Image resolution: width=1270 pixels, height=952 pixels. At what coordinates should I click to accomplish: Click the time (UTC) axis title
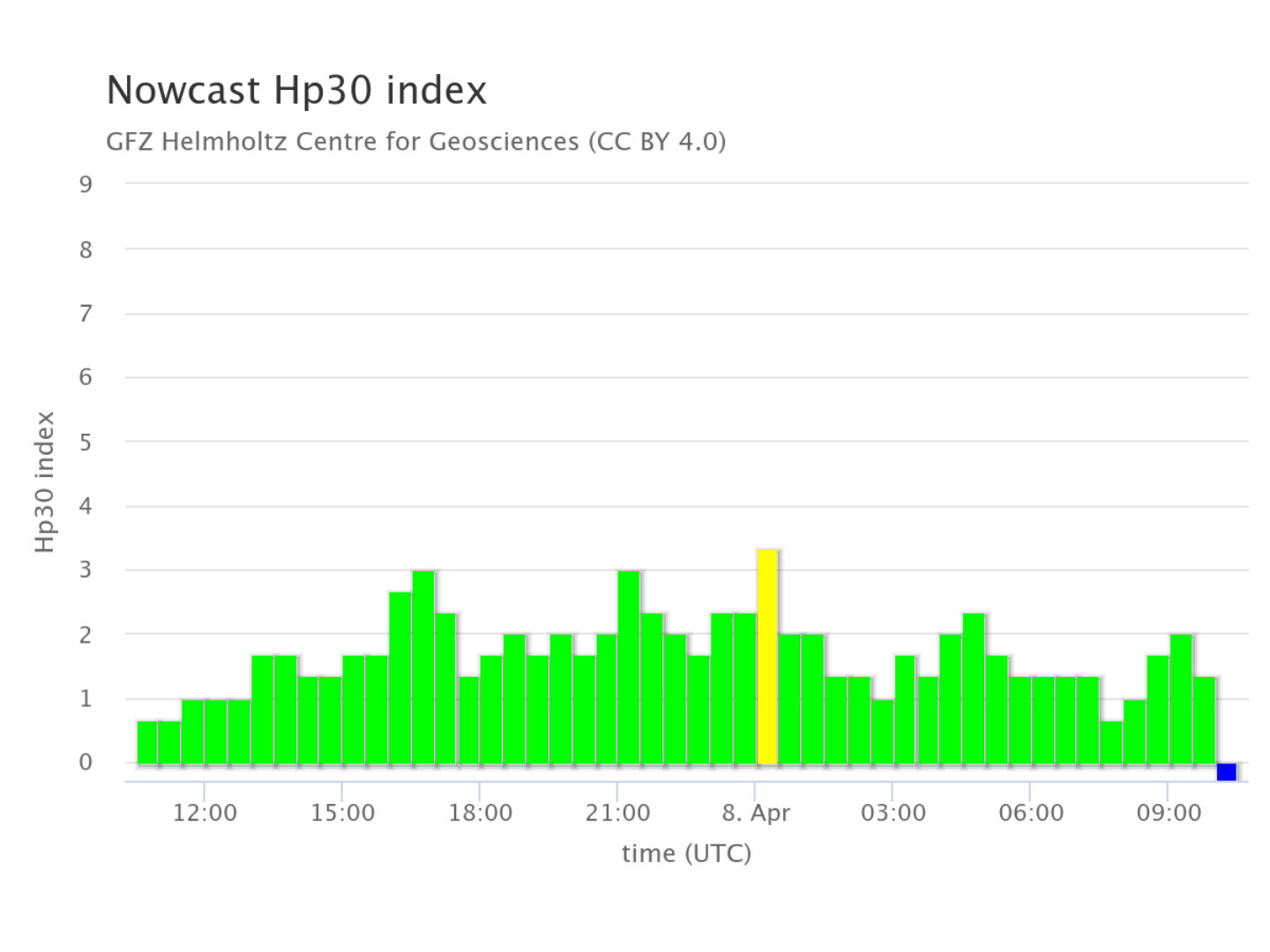686,853
